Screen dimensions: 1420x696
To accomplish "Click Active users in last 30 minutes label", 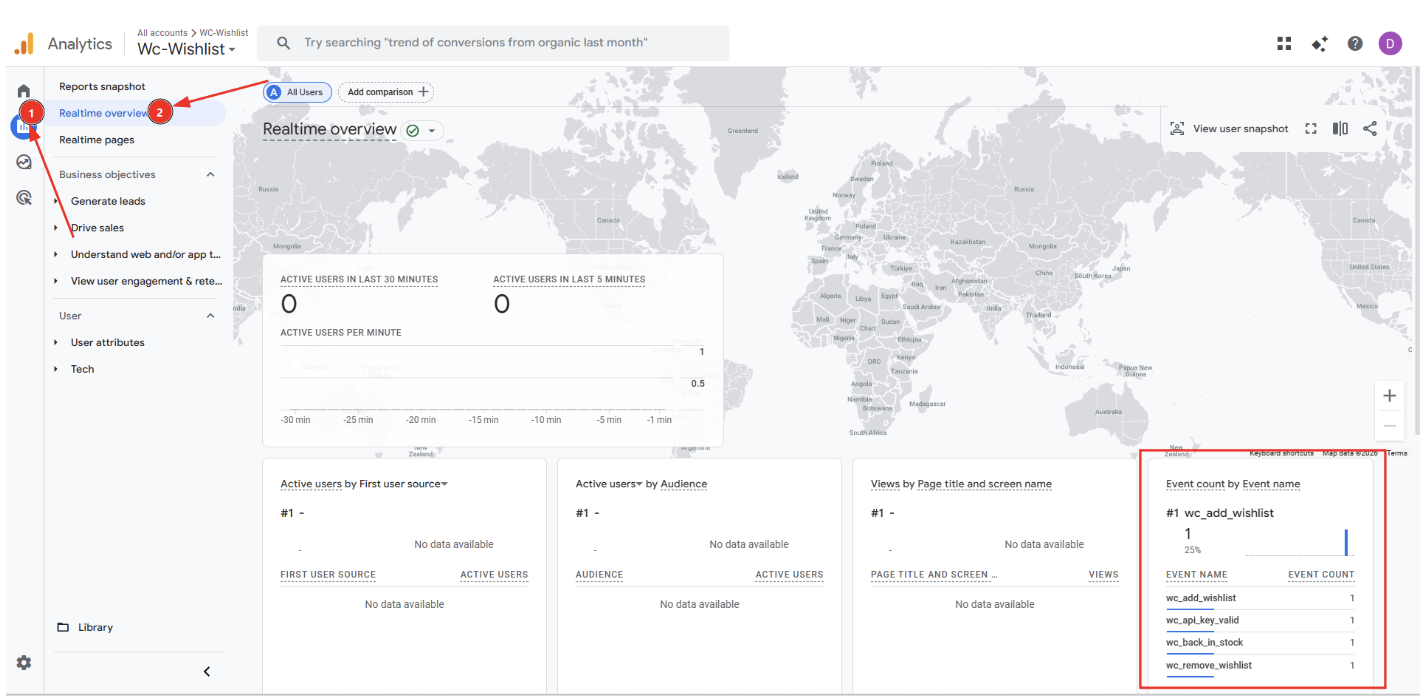I will (x=359, y=280).
